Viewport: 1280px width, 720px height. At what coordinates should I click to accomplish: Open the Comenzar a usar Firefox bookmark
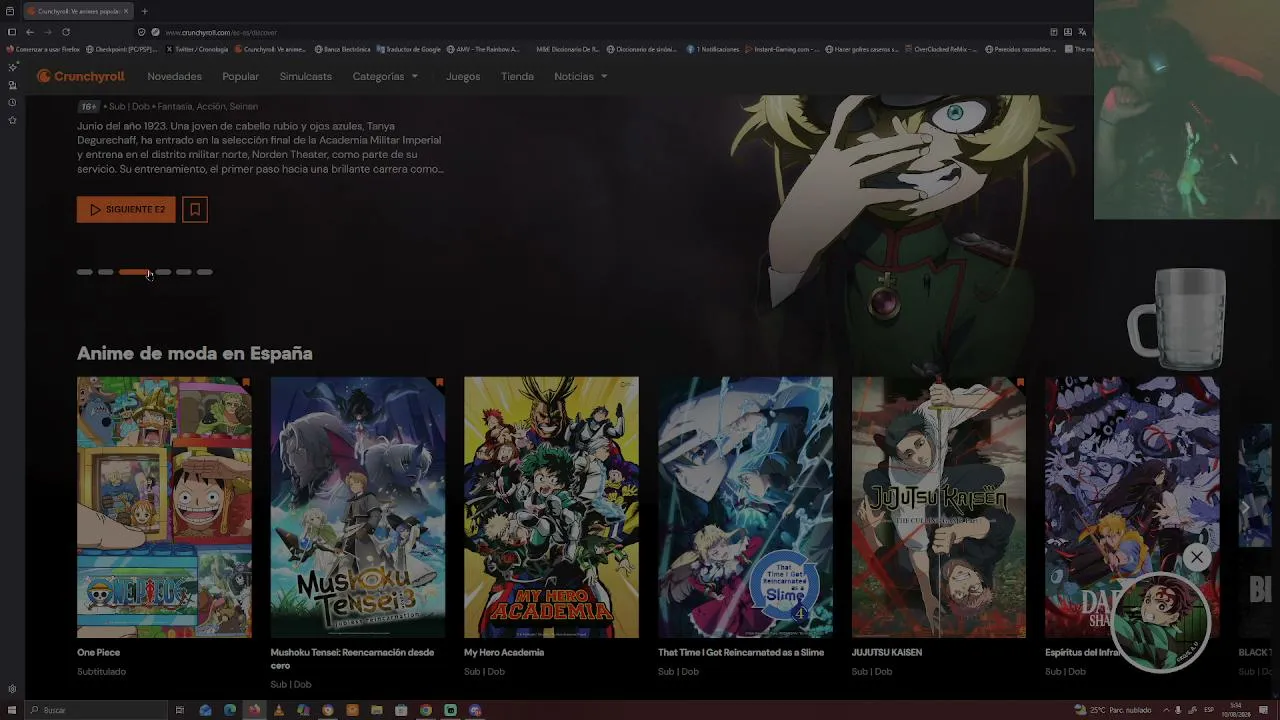[44, 49]
